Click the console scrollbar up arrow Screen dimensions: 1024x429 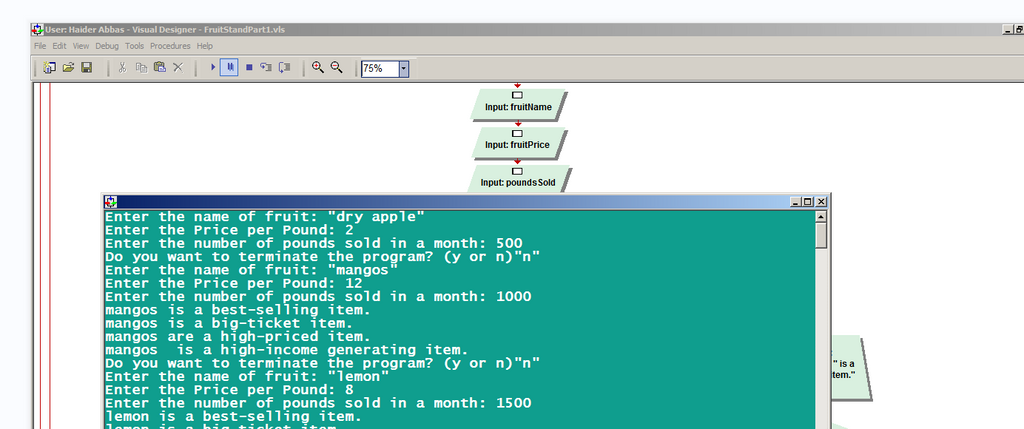(821, 216)
